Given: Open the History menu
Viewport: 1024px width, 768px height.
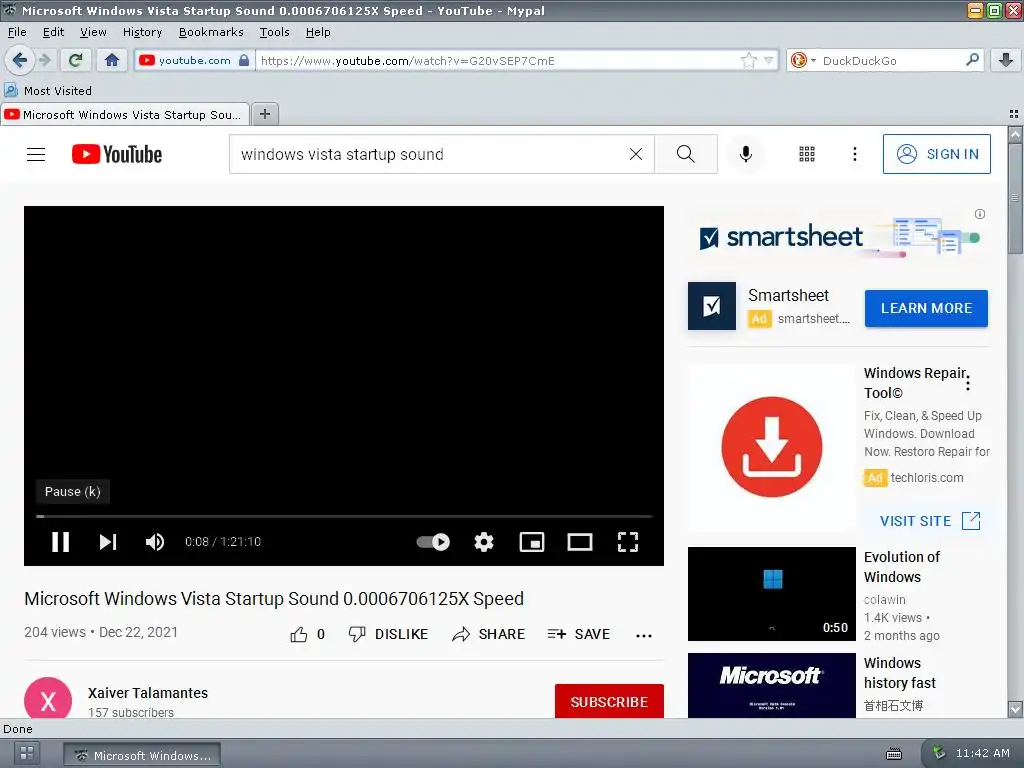Looking at the screenshot, I should [142, 32].
